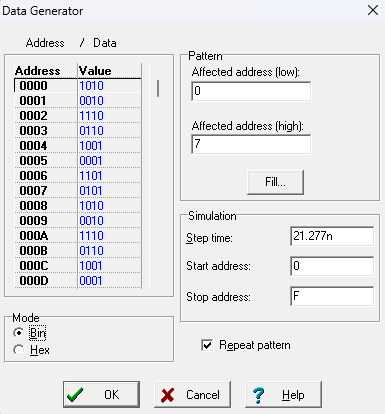Select value 1110 at address 000A
Viewport: 385px width, 414px height.
(x=109, y=236)
